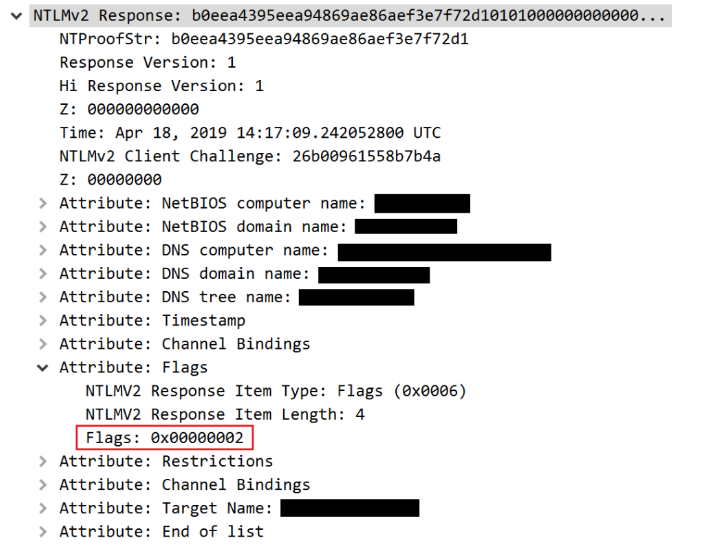Click the Z: 000000000000 field row
709x545 pixels.
(x=129, y=110)
